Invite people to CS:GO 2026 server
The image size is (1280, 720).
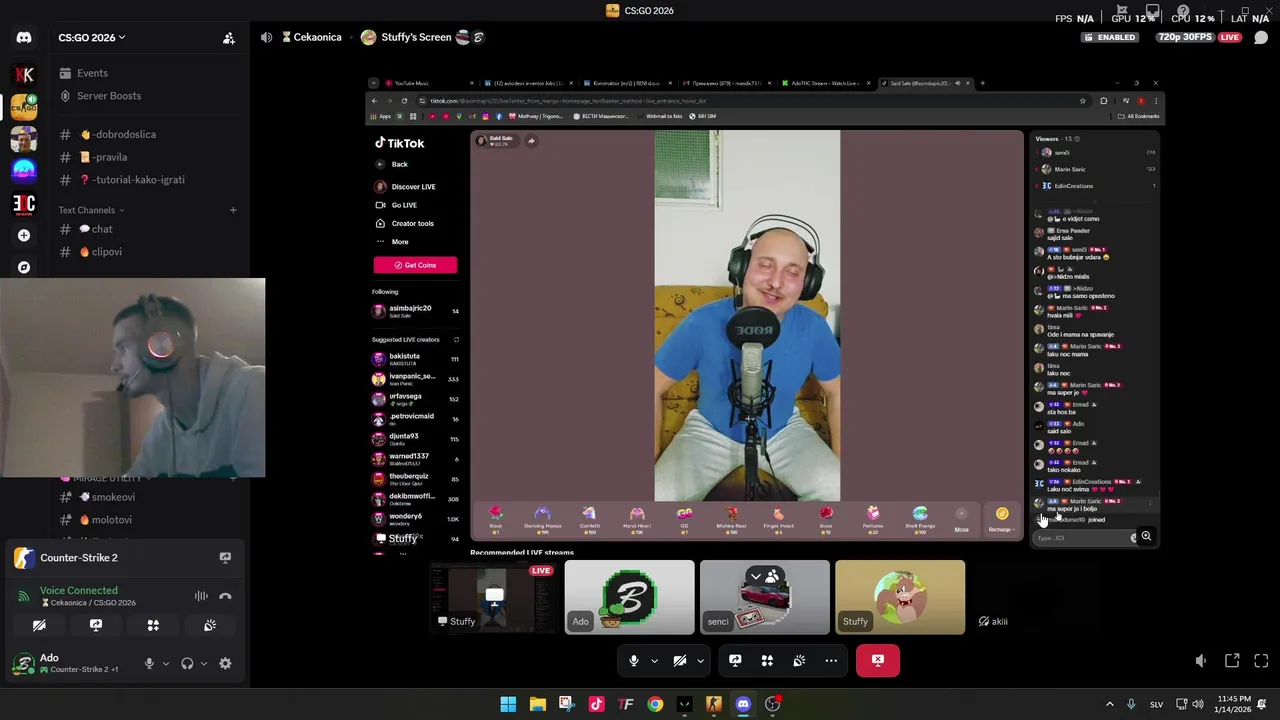coord(229,38)
